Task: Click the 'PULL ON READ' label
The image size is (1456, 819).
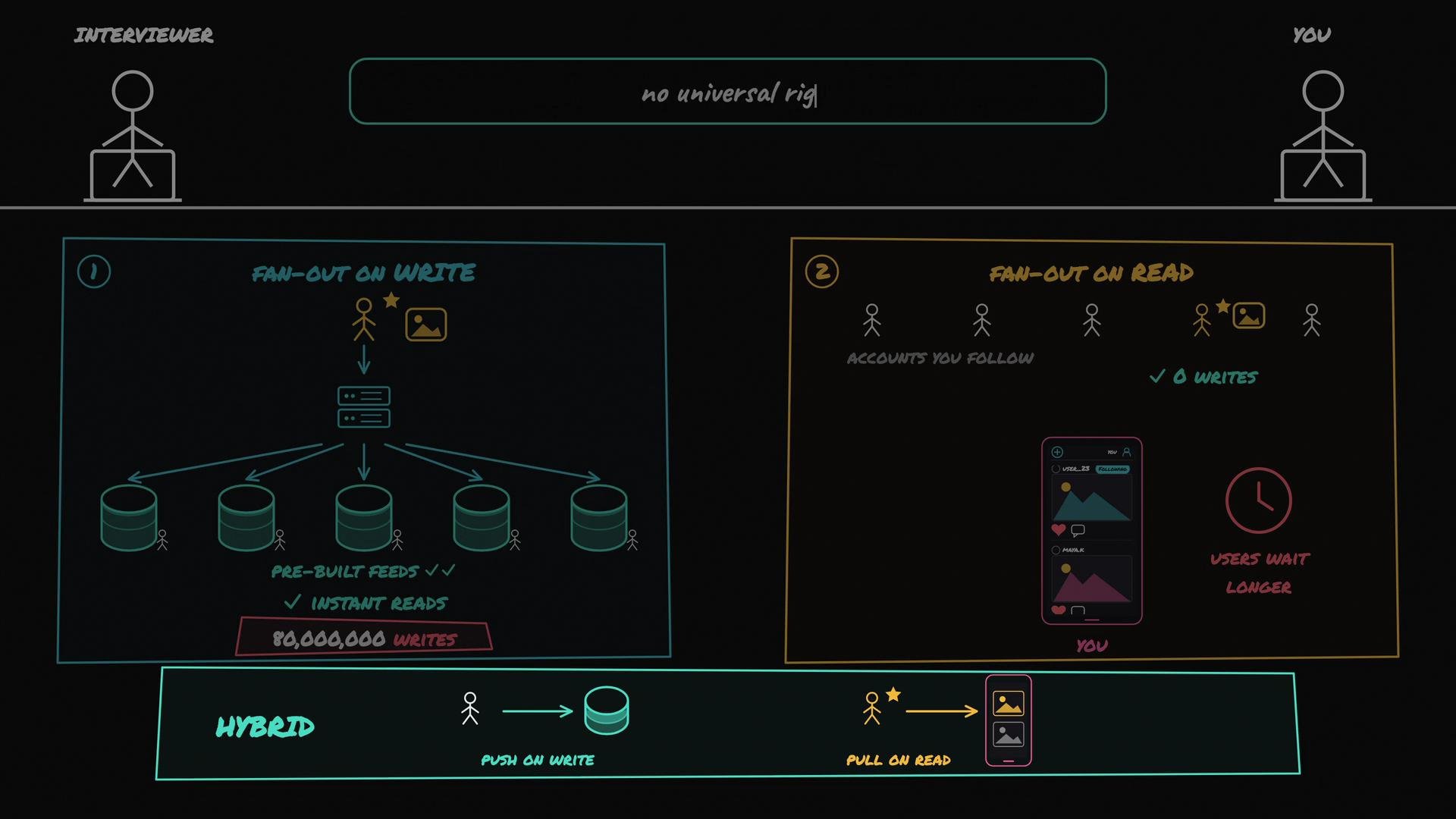Action: [x=899, y=760]
